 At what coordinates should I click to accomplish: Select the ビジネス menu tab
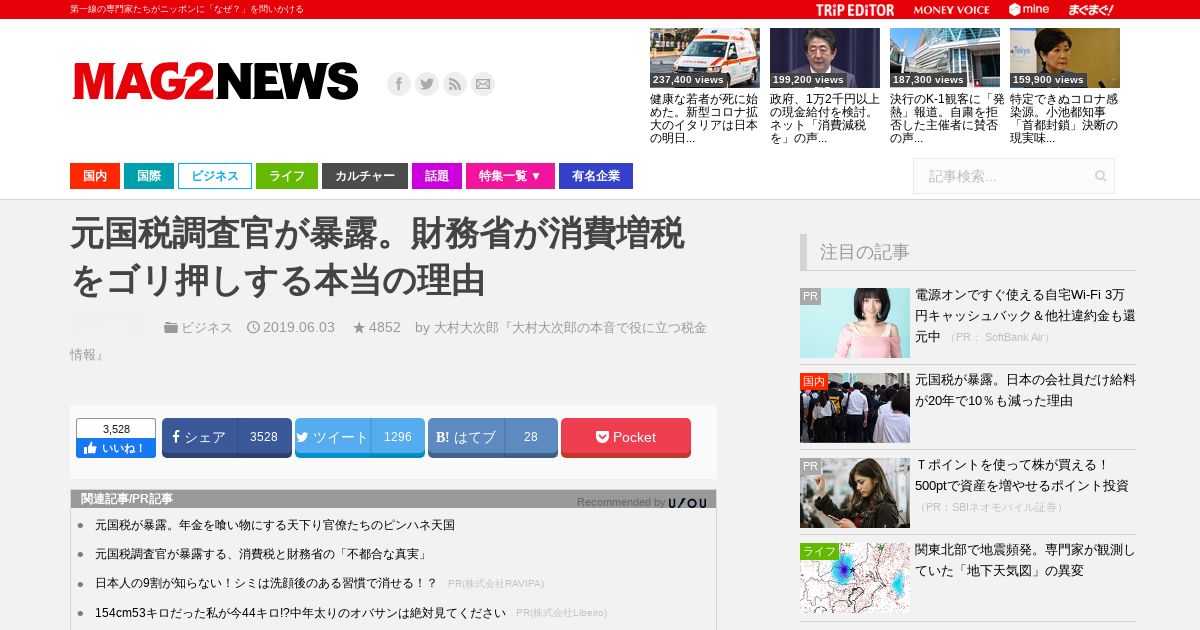215,176
